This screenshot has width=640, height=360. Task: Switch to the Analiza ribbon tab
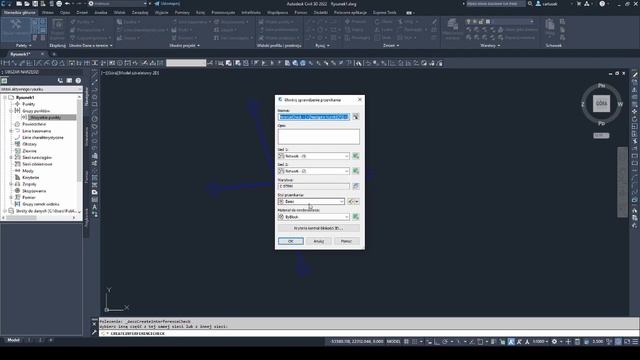click(x=101, y=13)
